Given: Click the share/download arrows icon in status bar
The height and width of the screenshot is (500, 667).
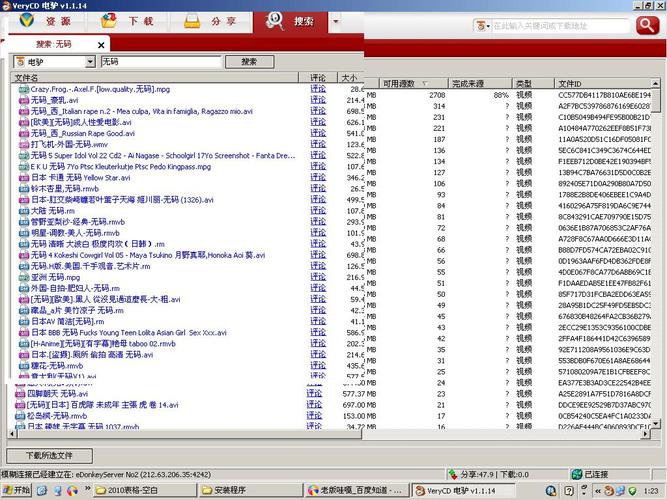Looking at the screenshot, I should 453,474.
